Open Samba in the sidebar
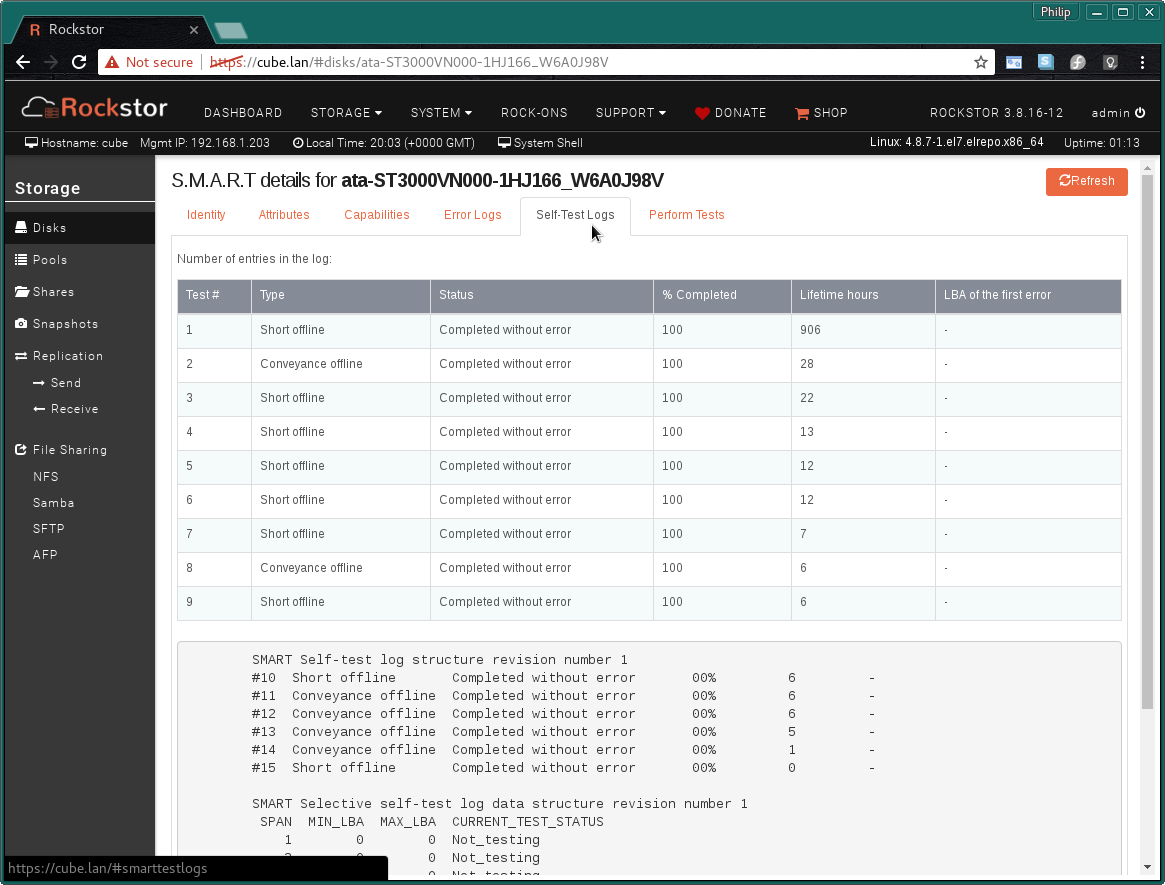Viewport: 1165px width, 885px height. (53, 502)
